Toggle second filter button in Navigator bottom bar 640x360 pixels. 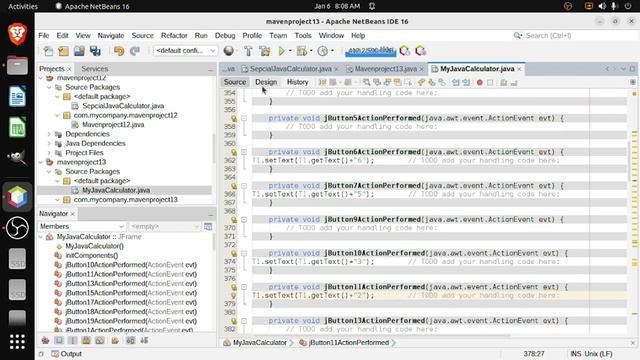(x=59, y=340)
